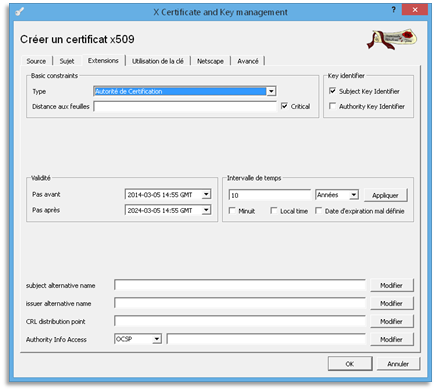
Task: Click the Intervalle de temps label
Action: pyautogui.click(x=254, y=178)
